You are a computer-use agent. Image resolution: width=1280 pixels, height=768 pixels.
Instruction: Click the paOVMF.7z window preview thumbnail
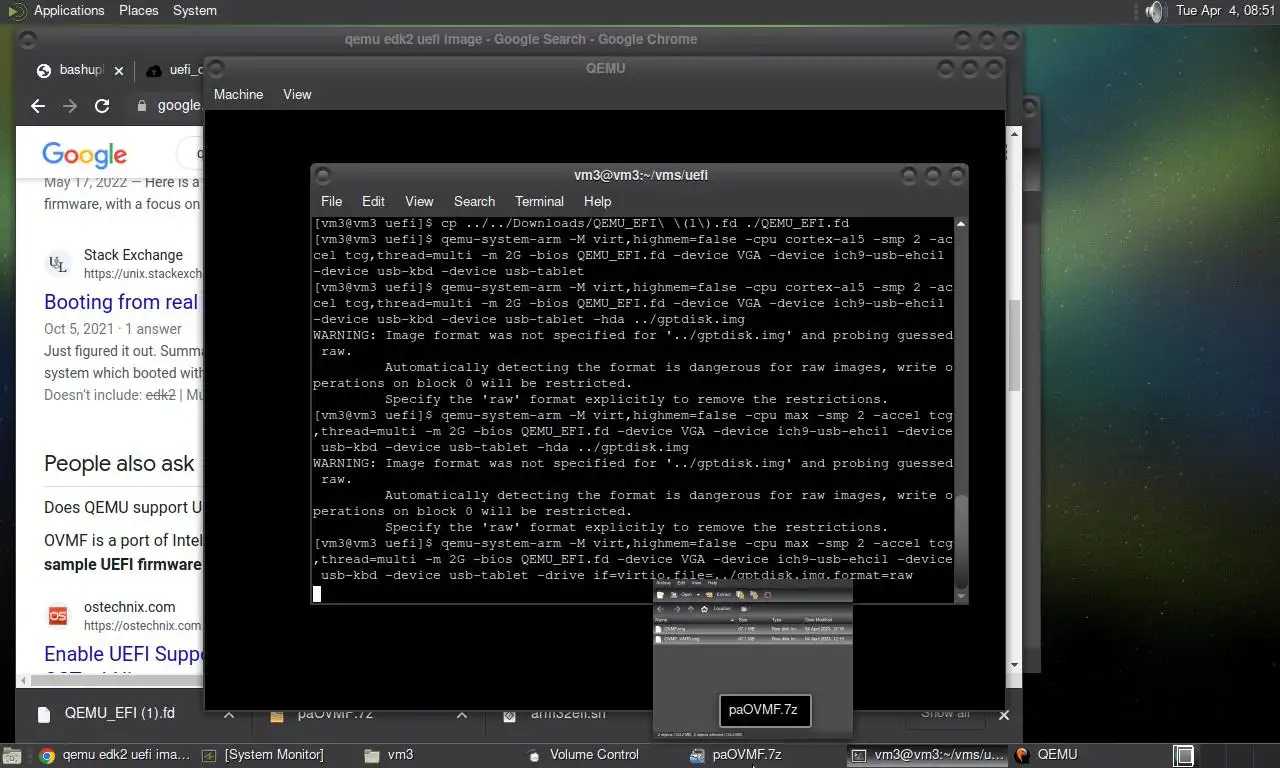(x=753, y=659)
